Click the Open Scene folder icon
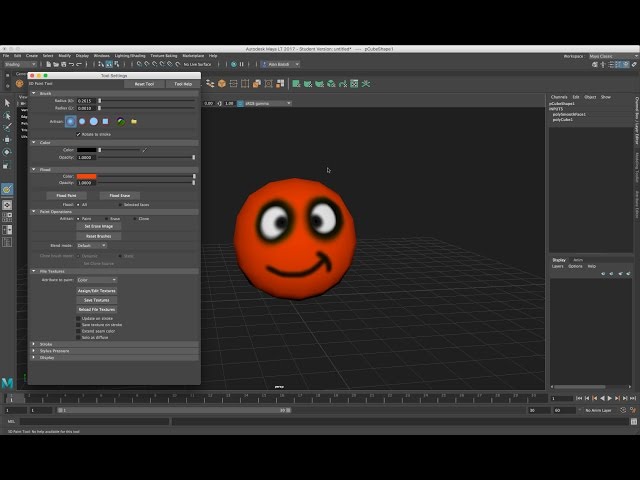 click(x=56, y=64)
